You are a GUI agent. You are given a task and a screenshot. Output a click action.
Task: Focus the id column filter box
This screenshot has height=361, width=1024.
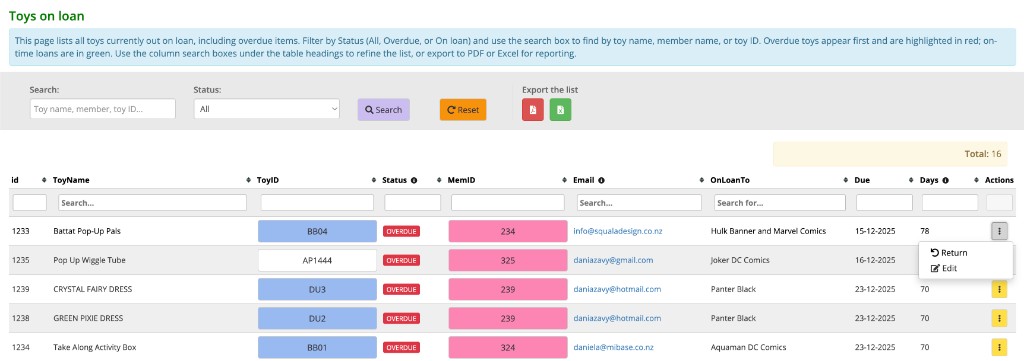[29, 203]
